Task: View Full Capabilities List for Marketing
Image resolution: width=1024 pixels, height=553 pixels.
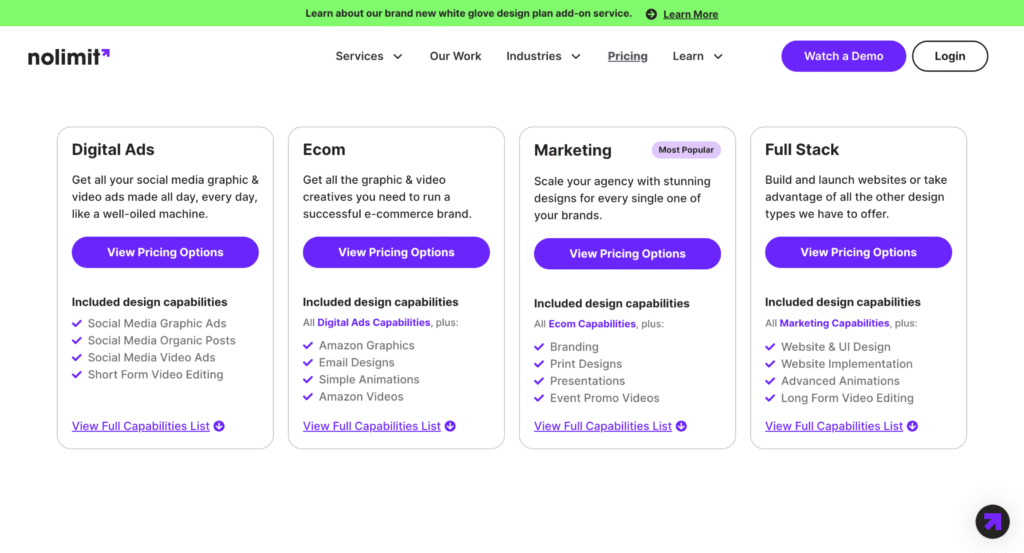Action: coord(603,426)
